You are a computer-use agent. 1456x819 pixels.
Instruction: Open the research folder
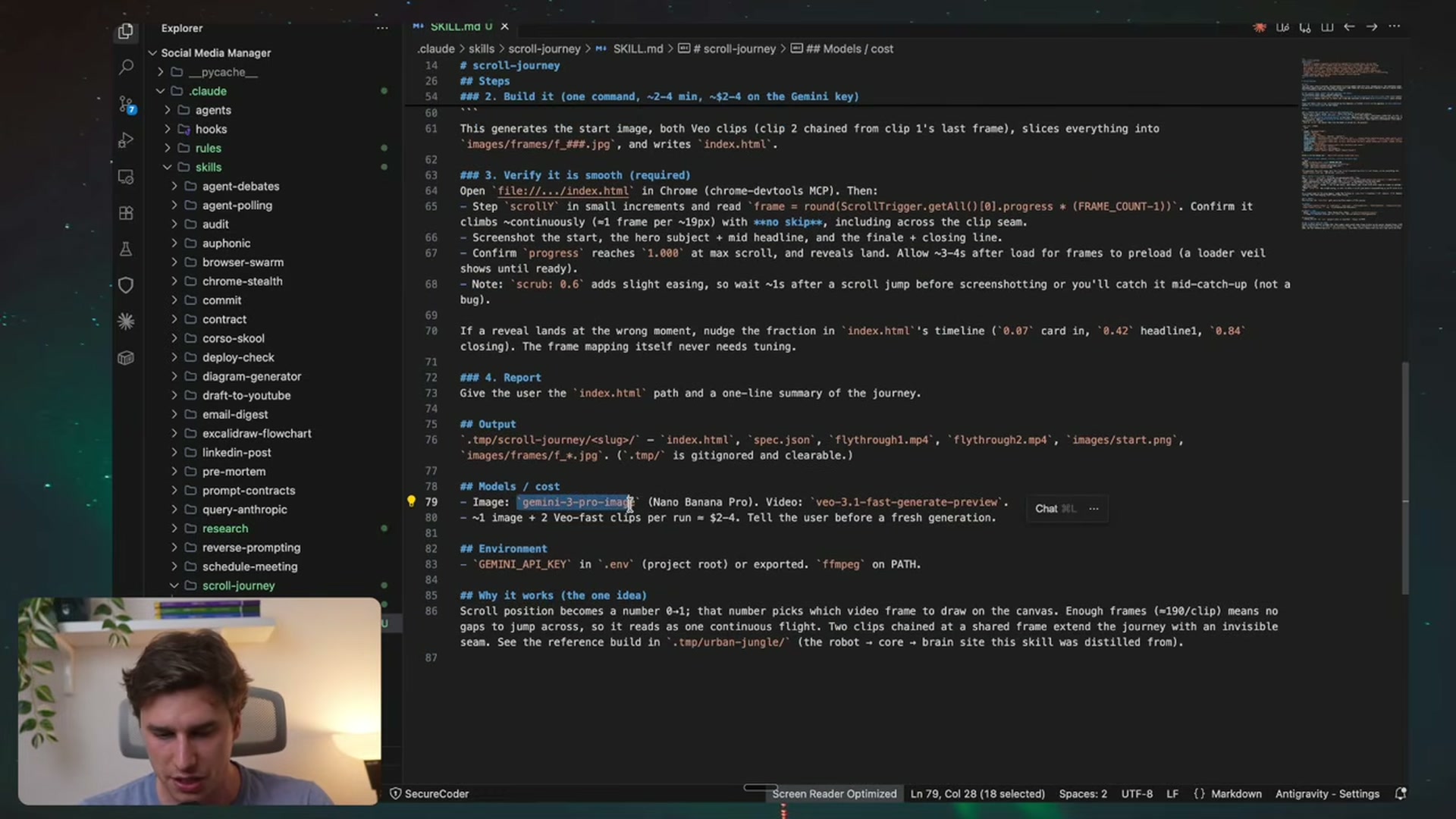(x=224, y=529)
